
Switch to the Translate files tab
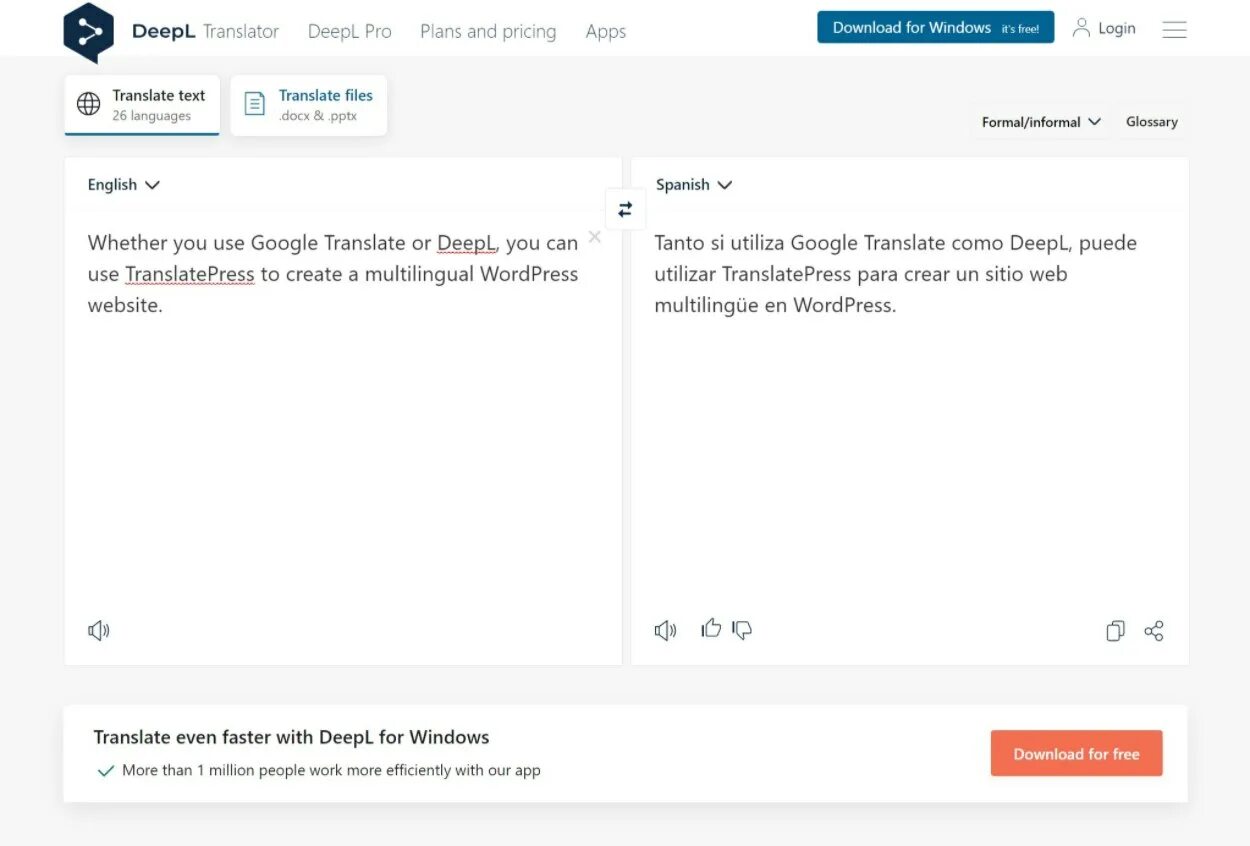coord(309,105)
